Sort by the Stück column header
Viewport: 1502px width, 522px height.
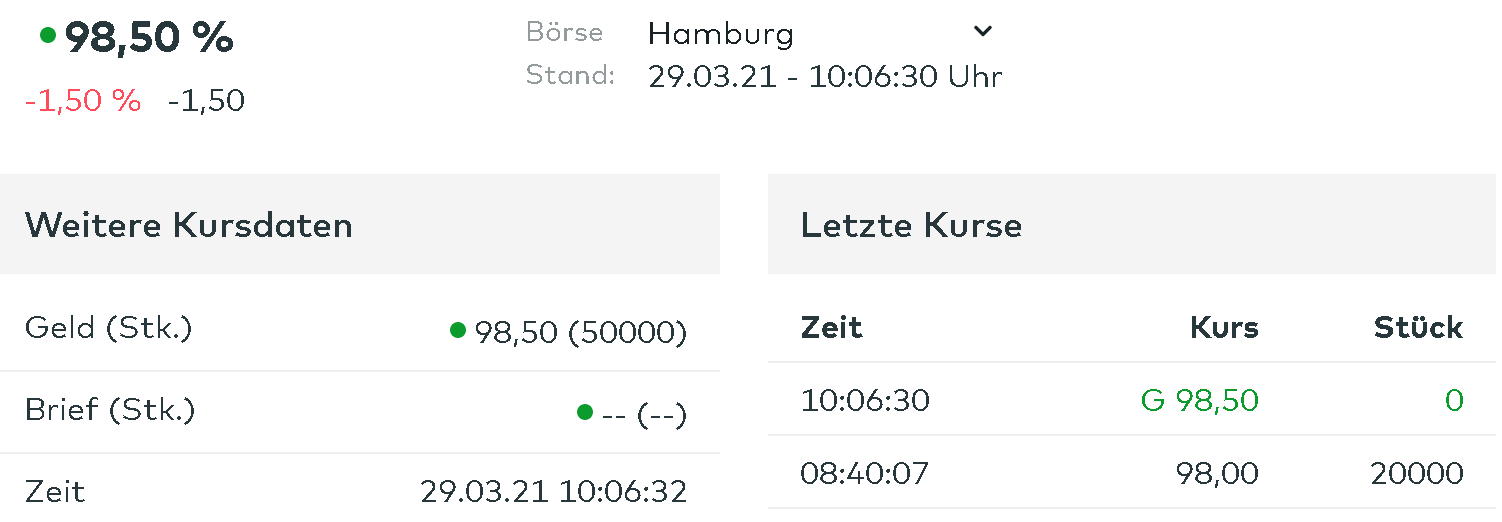pyautogui.click(x=1418, y=327)
